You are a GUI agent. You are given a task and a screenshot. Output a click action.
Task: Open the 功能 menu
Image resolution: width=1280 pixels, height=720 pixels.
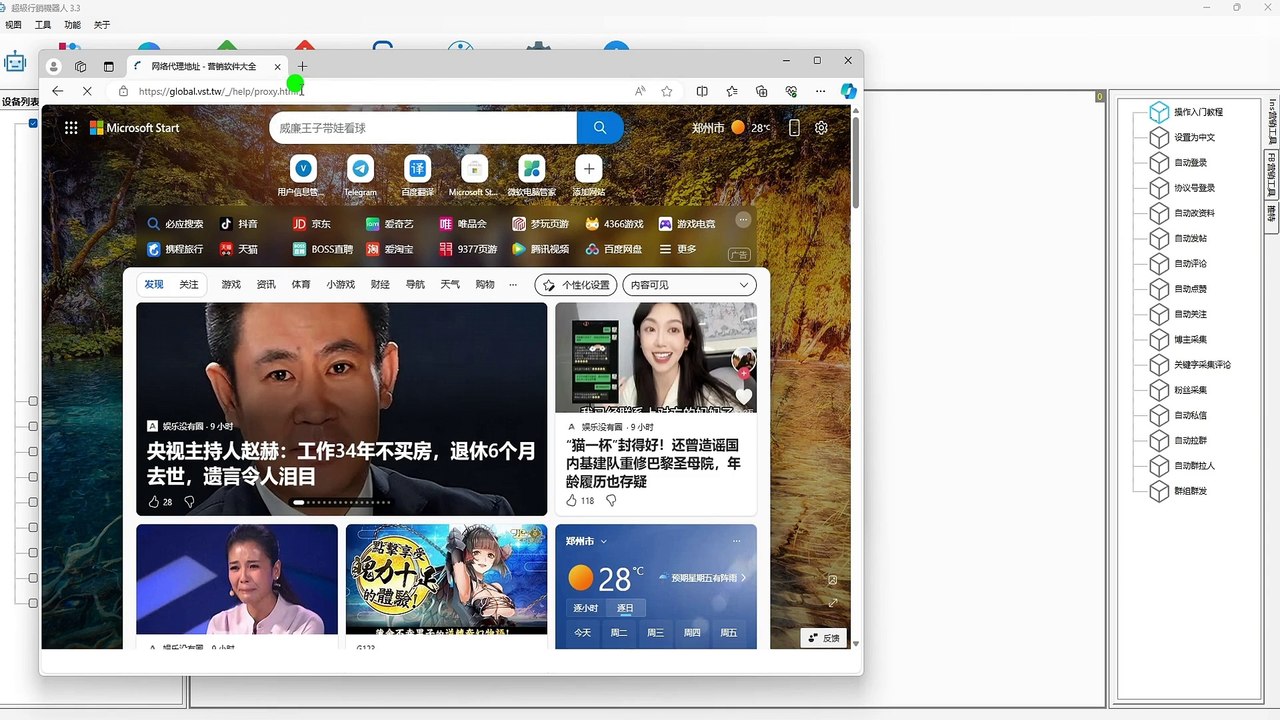[x=72, y=25]
